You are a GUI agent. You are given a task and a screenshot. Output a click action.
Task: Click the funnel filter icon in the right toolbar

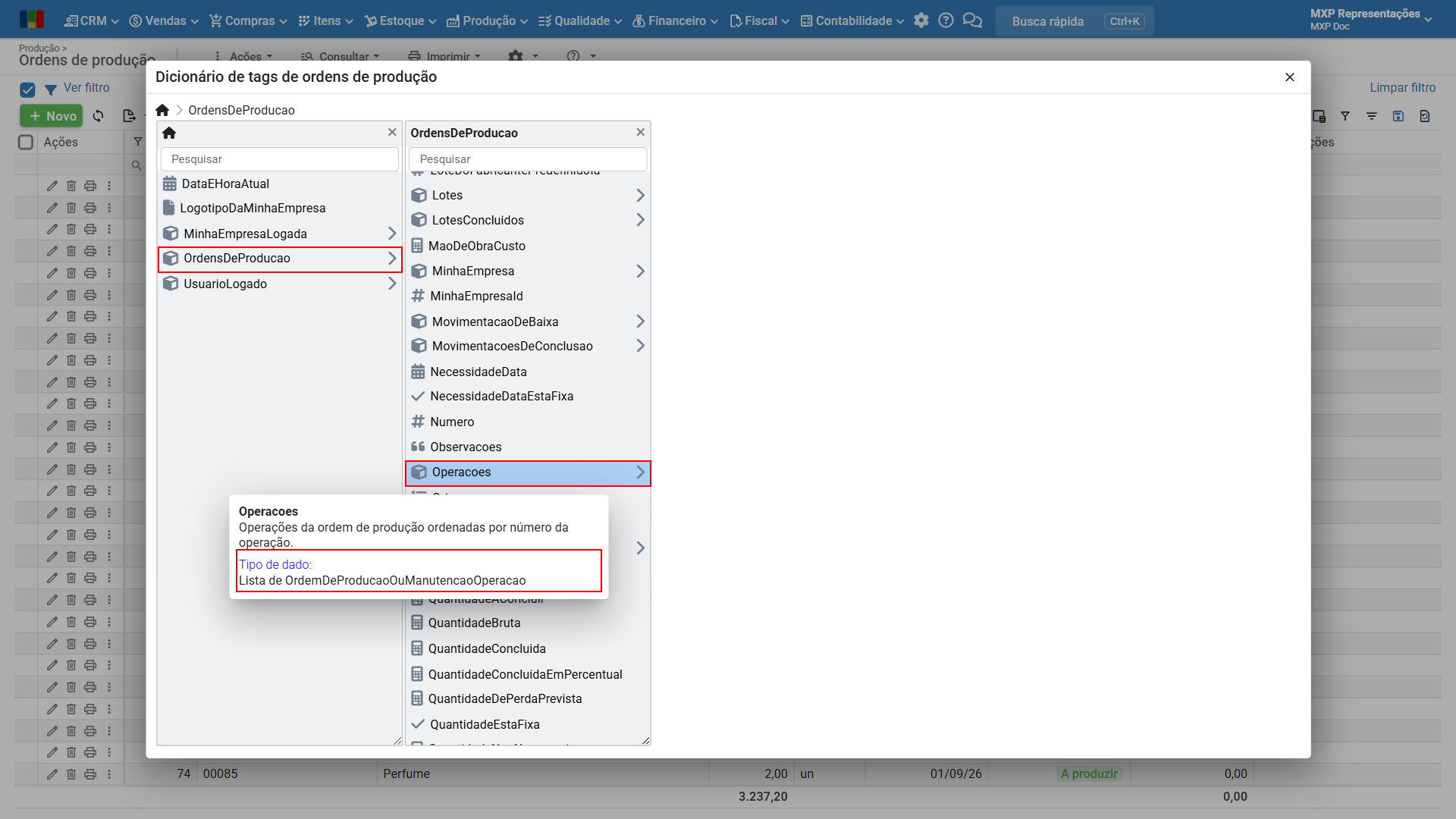tap(1345, 116)
